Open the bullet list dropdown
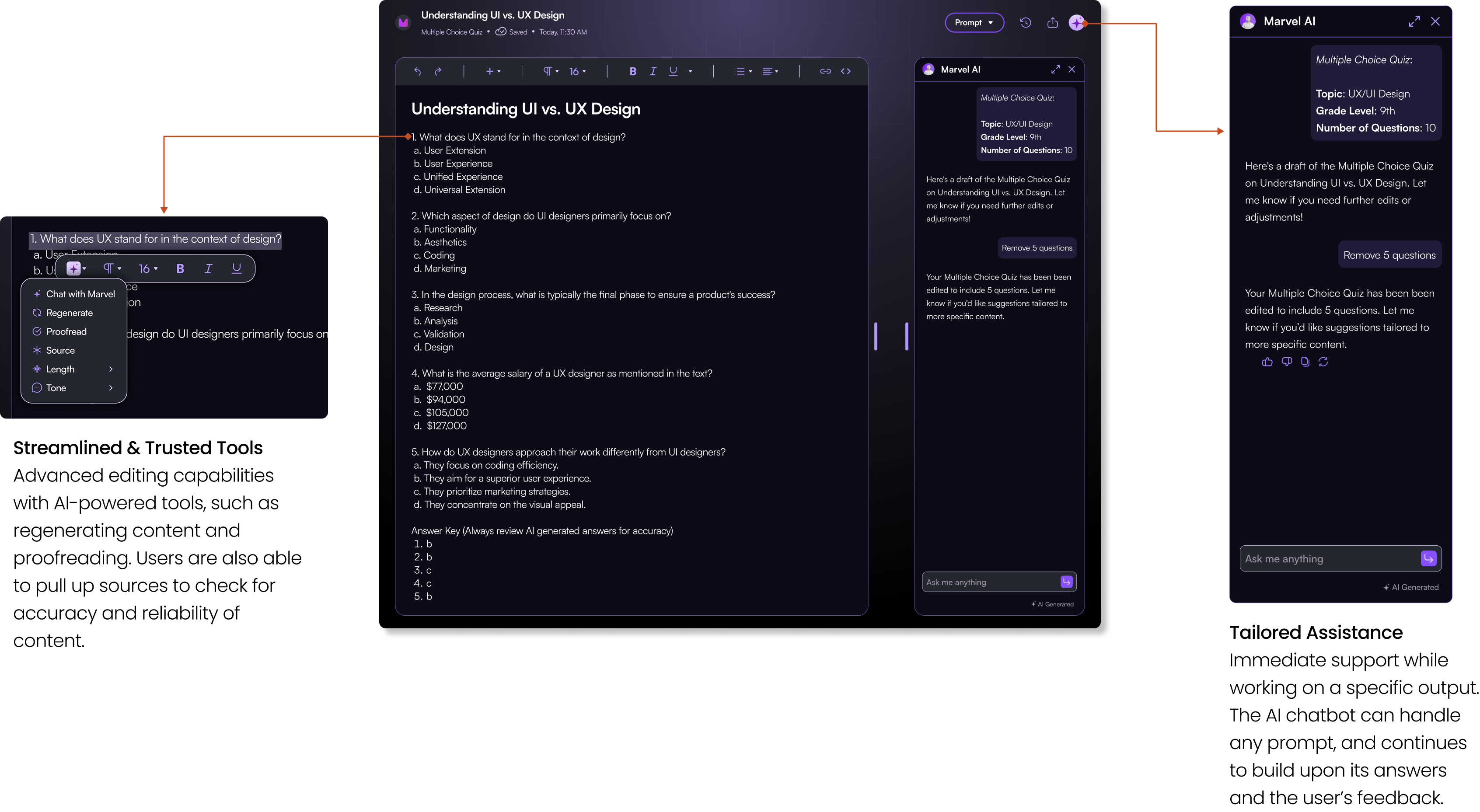This screenshot has width=1480, height=812. pos(742,71)
